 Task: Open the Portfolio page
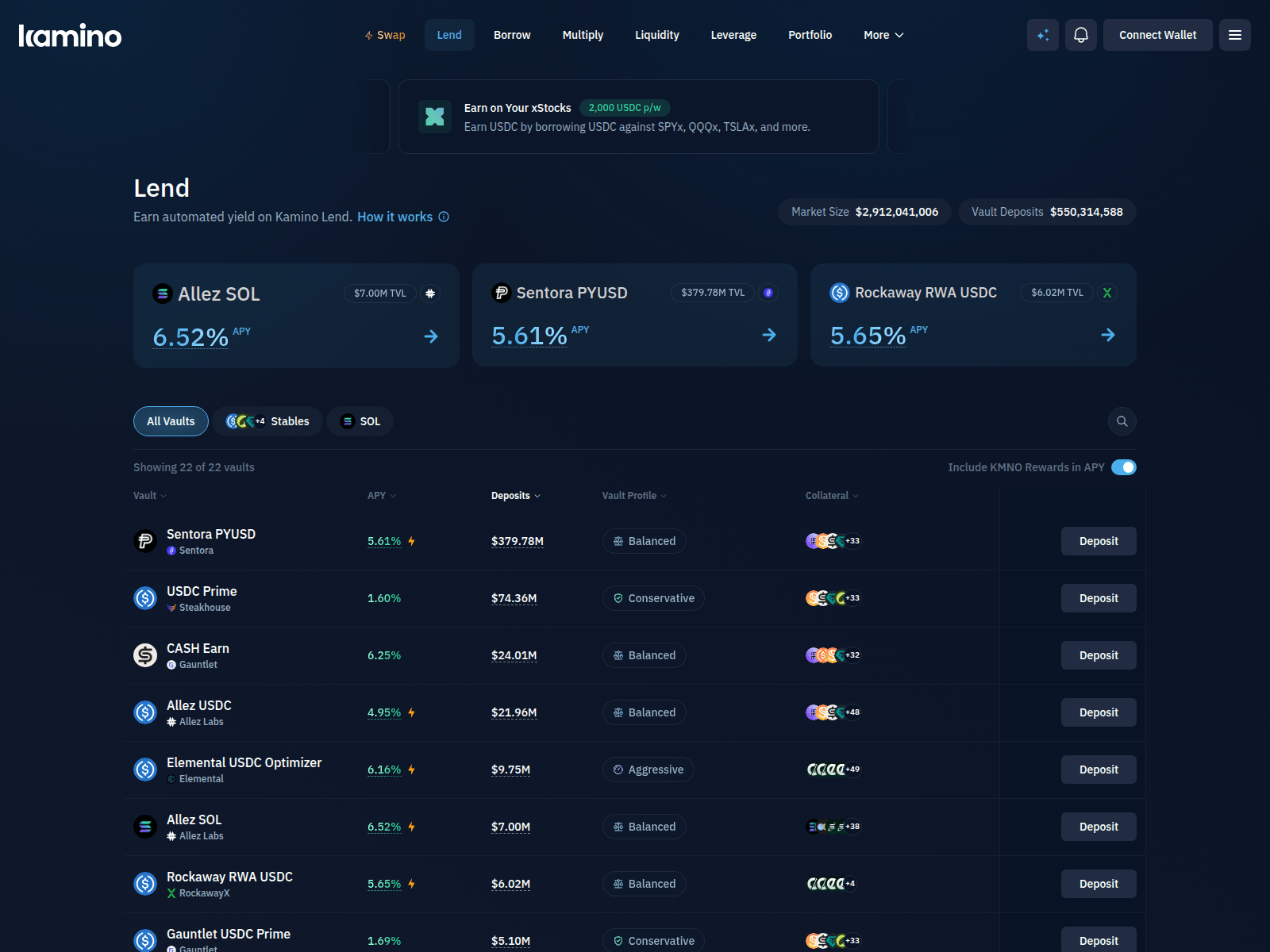(810, 35)
